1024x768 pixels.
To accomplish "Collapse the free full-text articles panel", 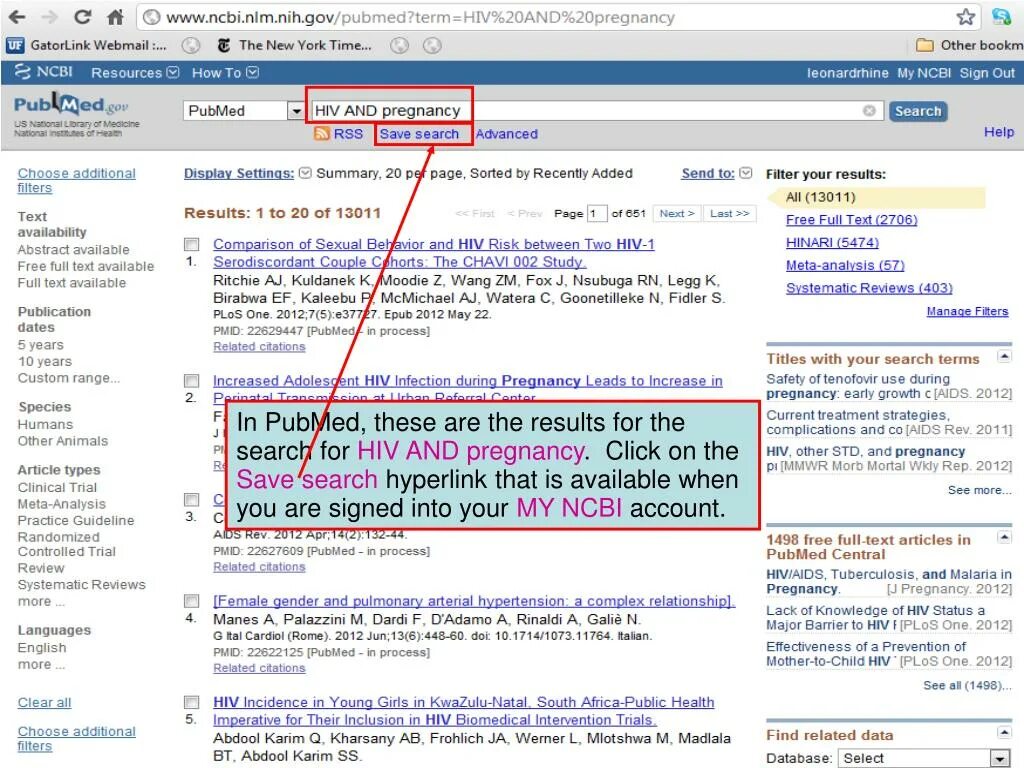I will (1004, 537).
